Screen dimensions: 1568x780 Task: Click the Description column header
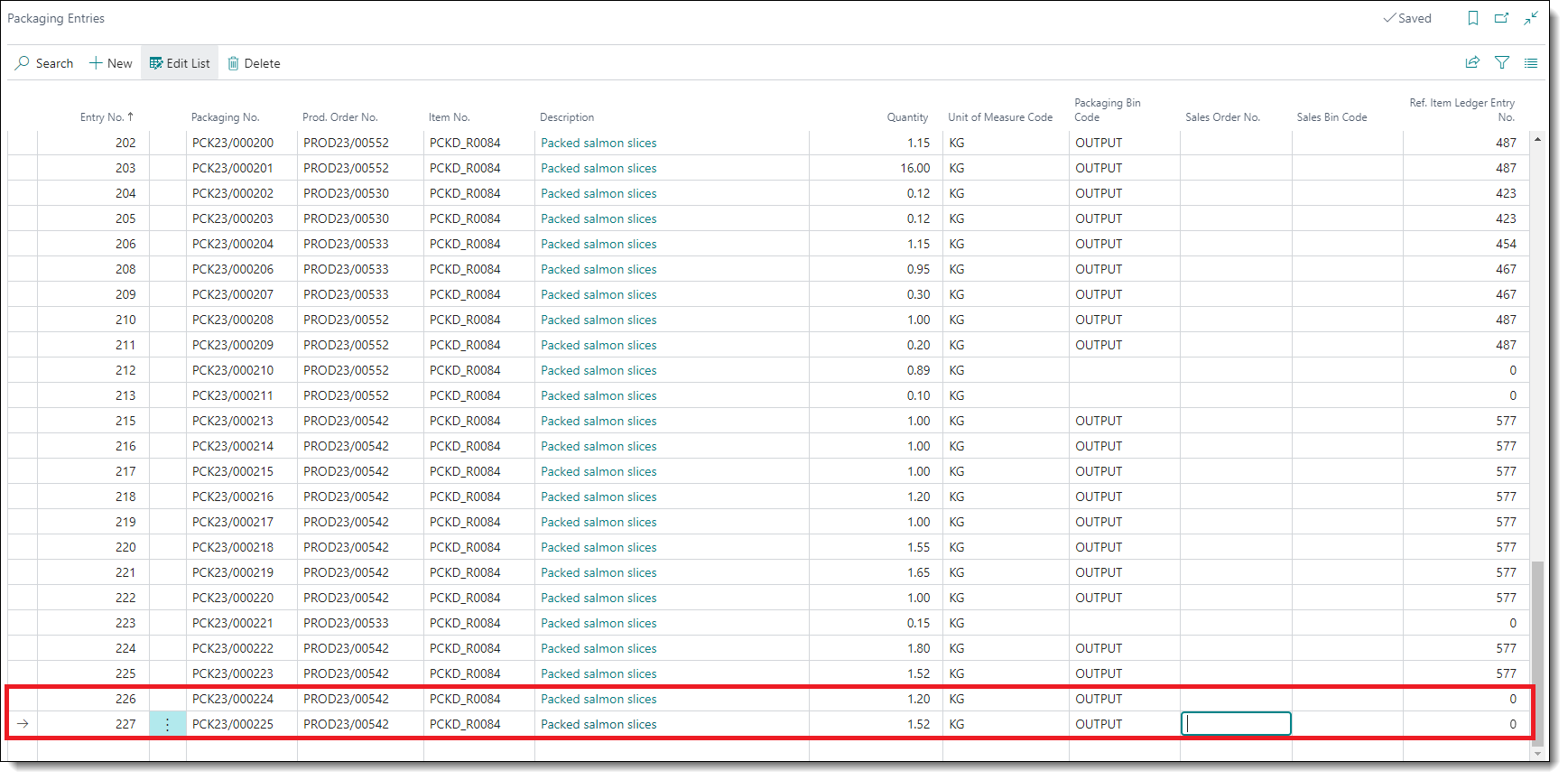(567, 117)
